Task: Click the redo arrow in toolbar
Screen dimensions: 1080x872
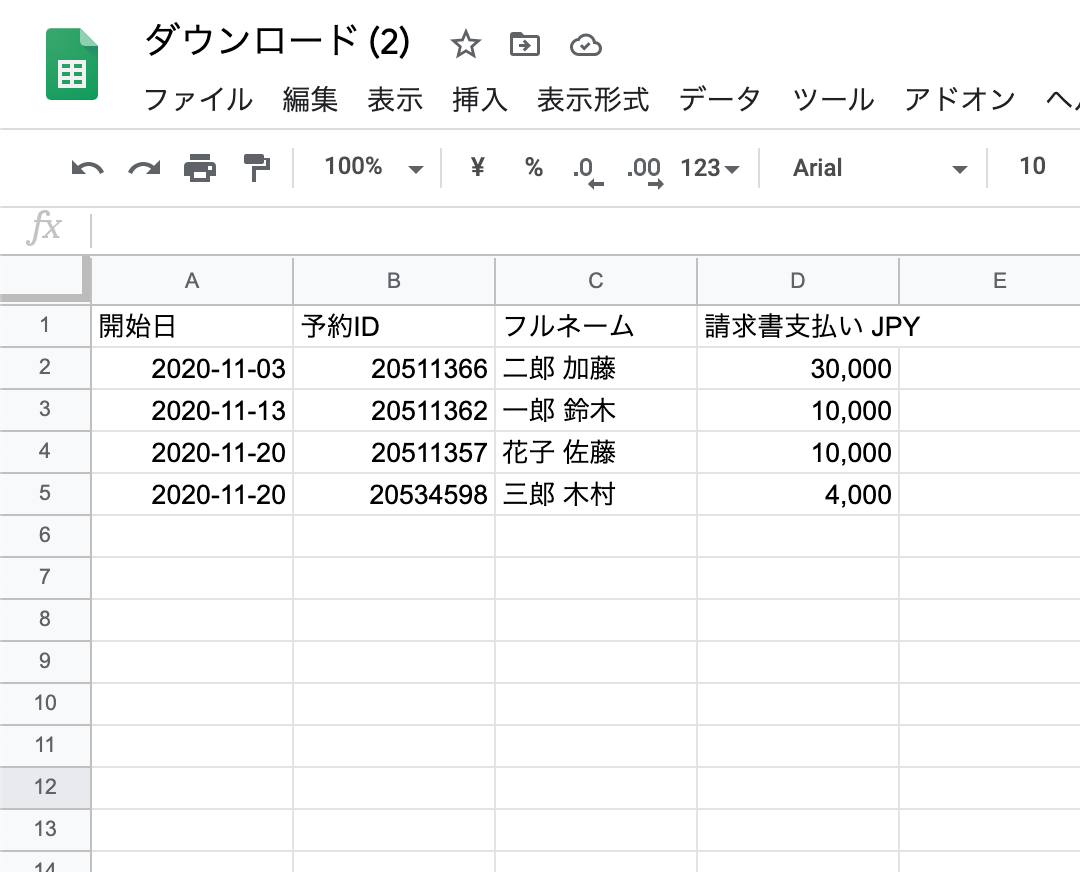Action: pos(144,168)
